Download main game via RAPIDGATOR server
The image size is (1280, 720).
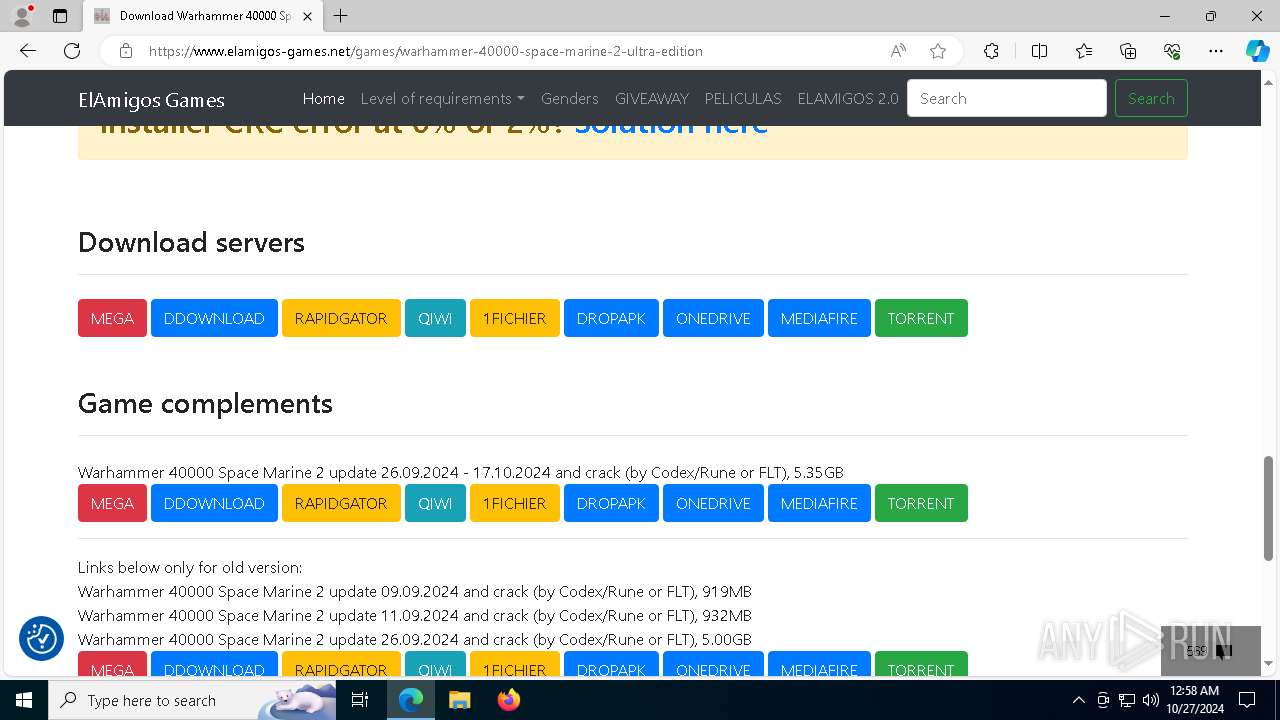click(341, 318)
